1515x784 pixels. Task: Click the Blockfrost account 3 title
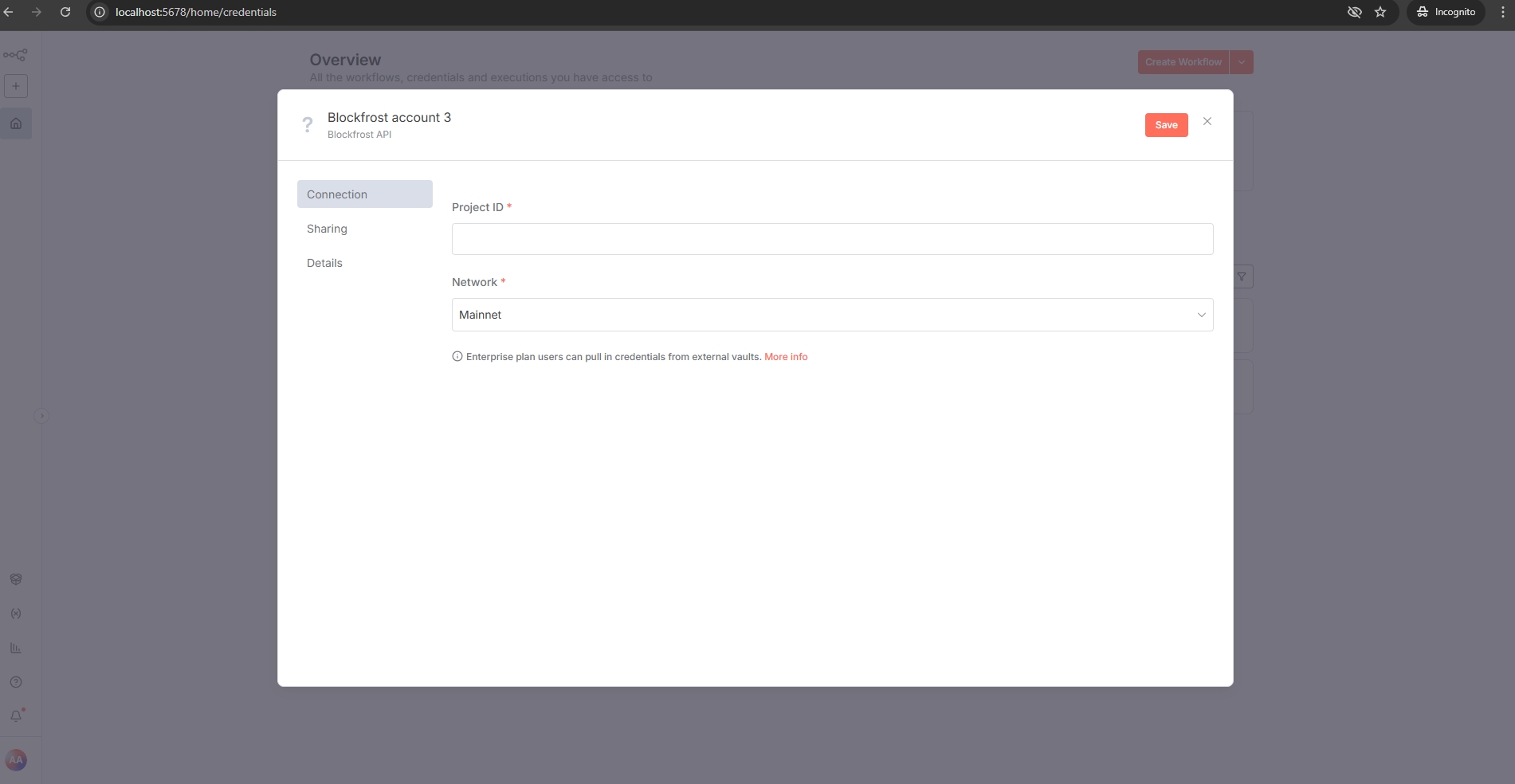[x=389, y=117]
